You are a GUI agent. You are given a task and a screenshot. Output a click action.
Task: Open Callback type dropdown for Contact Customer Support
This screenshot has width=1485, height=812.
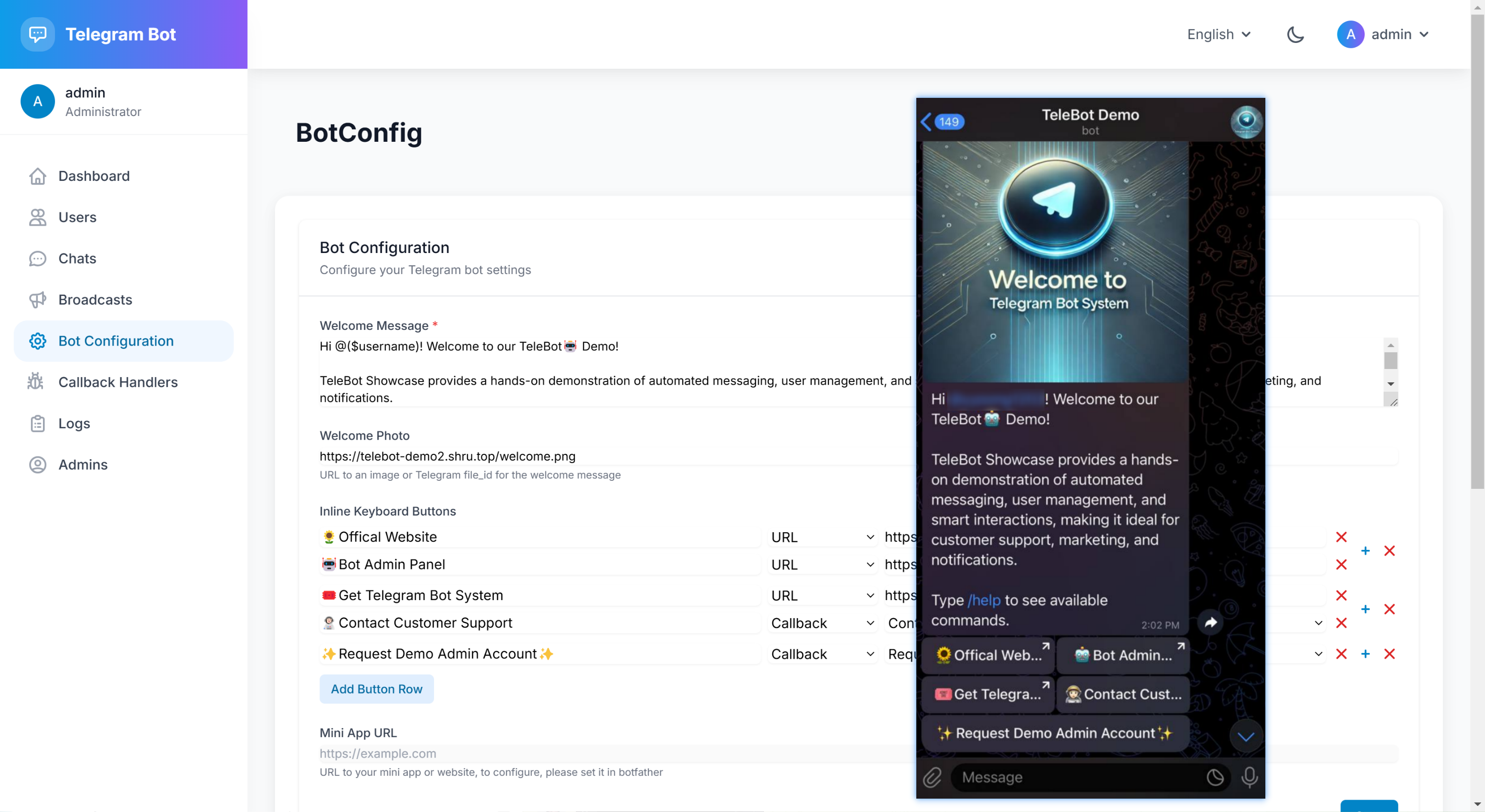point(822,622)
